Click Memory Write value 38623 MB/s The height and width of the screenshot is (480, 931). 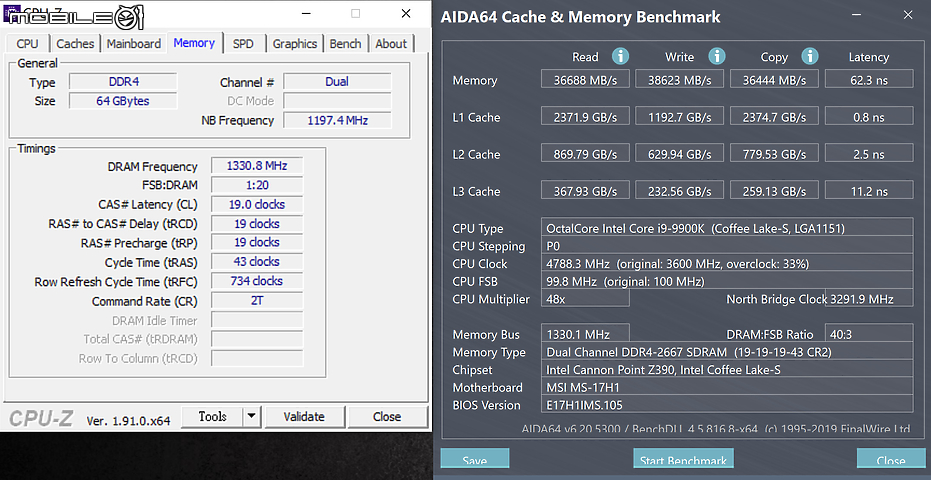[680, 80]
